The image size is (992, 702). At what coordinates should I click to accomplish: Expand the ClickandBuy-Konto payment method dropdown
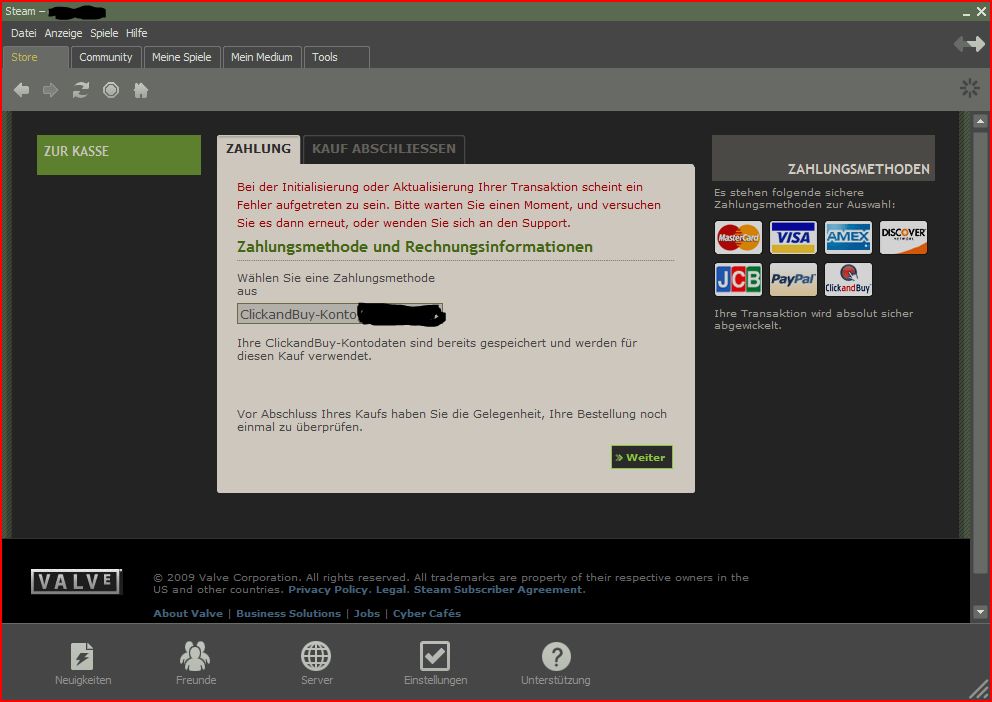tap(339, 314)
